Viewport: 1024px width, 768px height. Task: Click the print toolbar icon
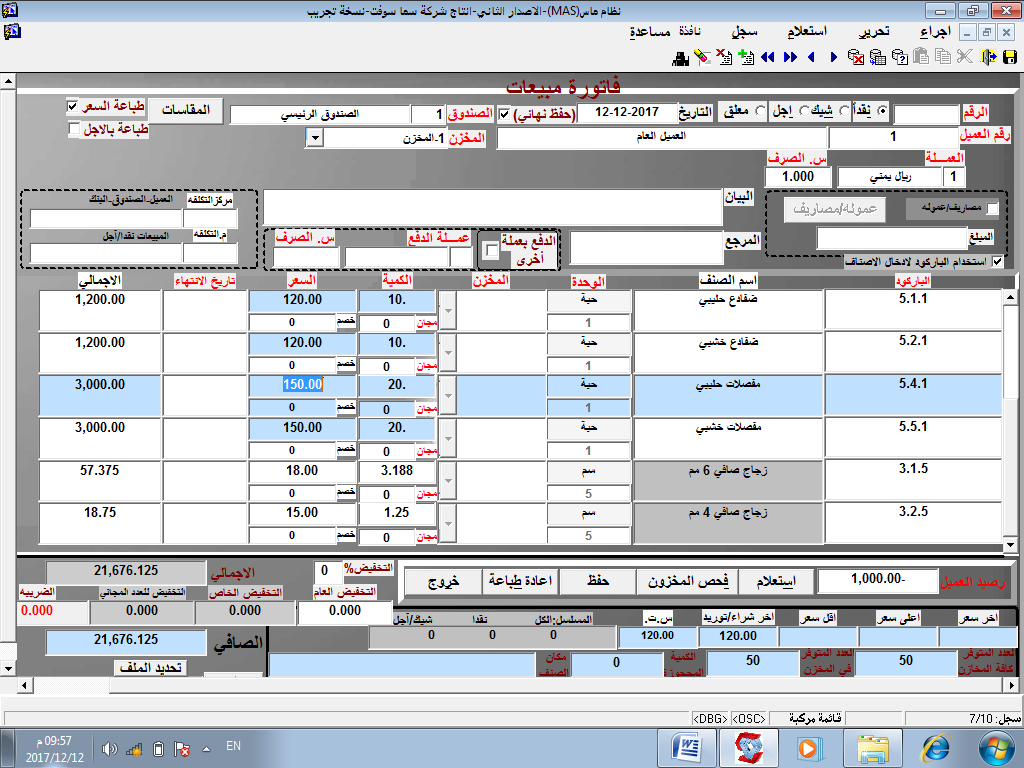point(680,57)
